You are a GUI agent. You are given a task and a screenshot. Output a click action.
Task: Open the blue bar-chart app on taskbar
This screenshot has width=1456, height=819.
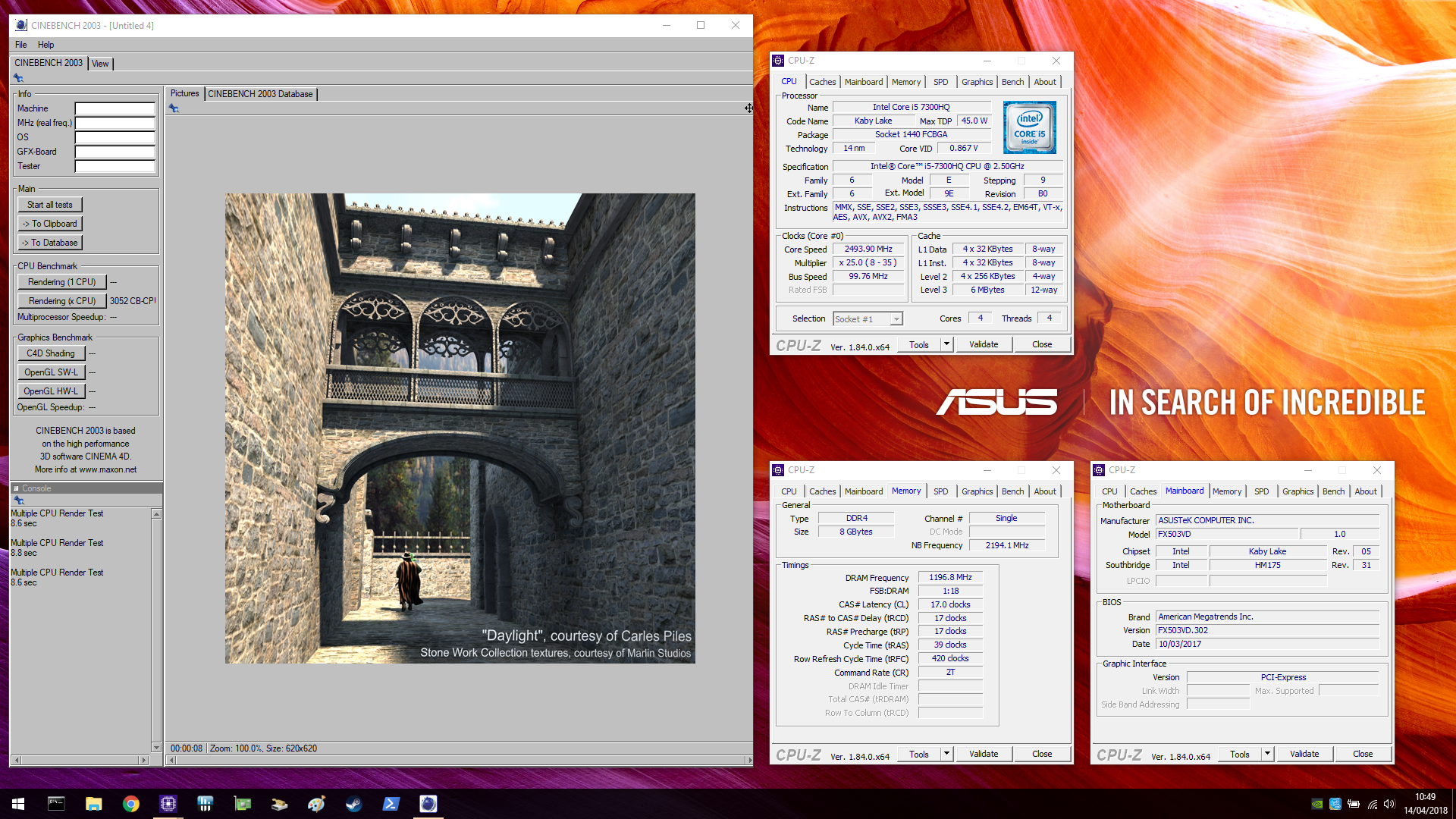(x=205, y=804)
